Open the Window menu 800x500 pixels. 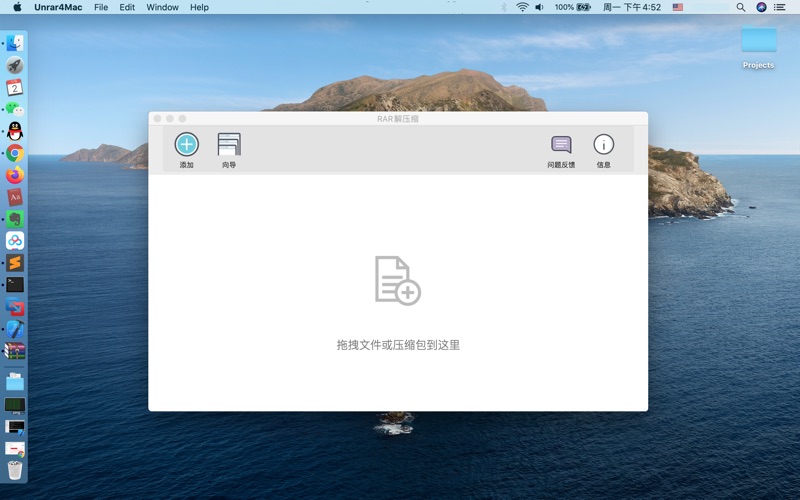162,7
